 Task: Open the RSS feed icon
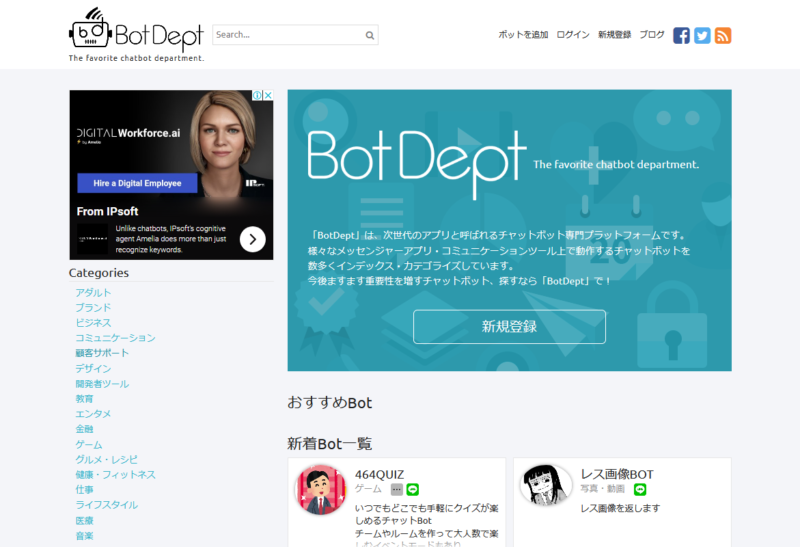(723, 35)
